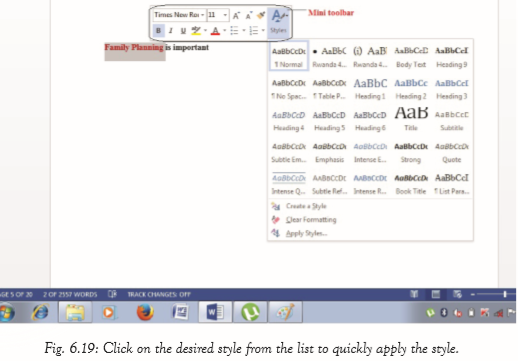Click the selected Family Planning text
Image resolution: width=518 pixels, height=361 pixels.
point(134,47)
